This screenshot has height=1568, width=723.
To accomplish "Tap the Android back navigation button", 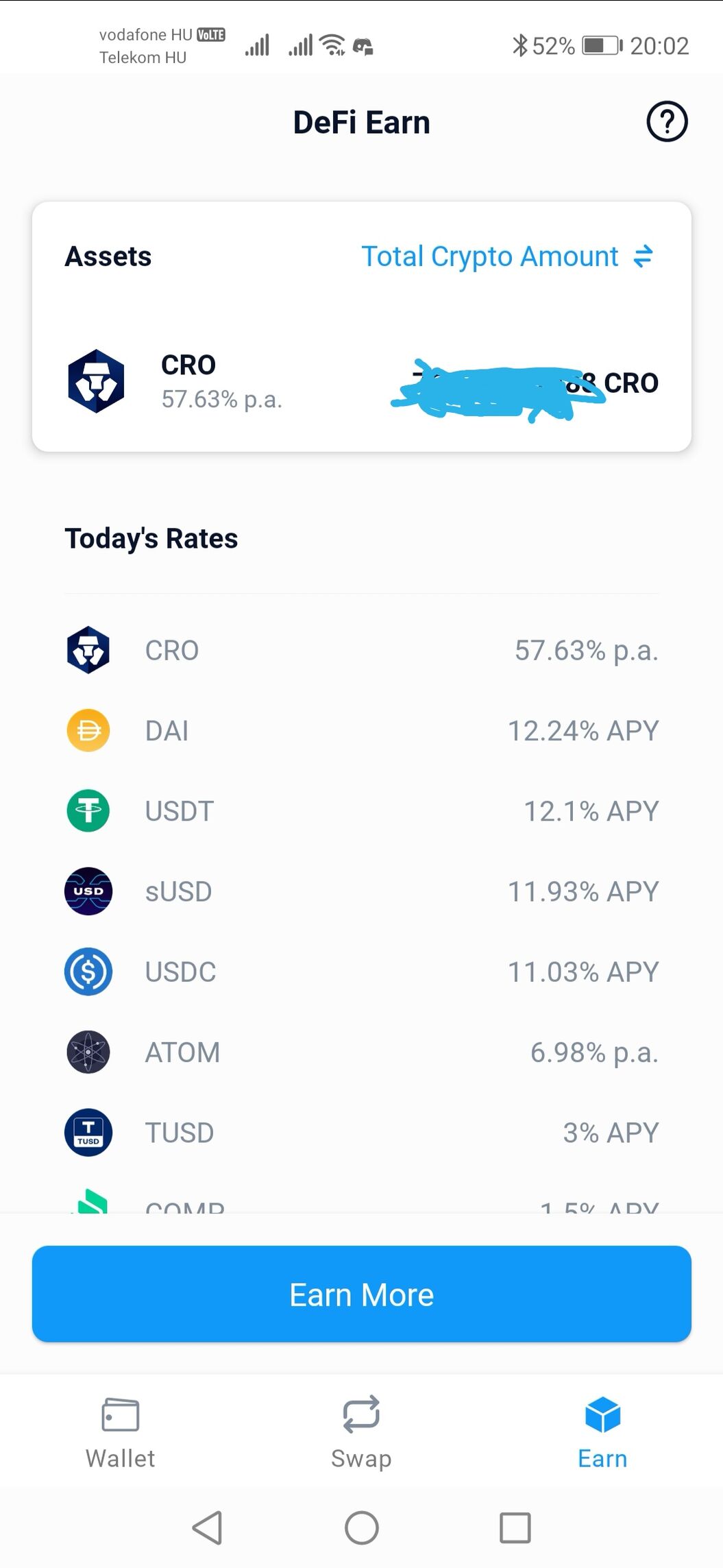I will 208,1528.
